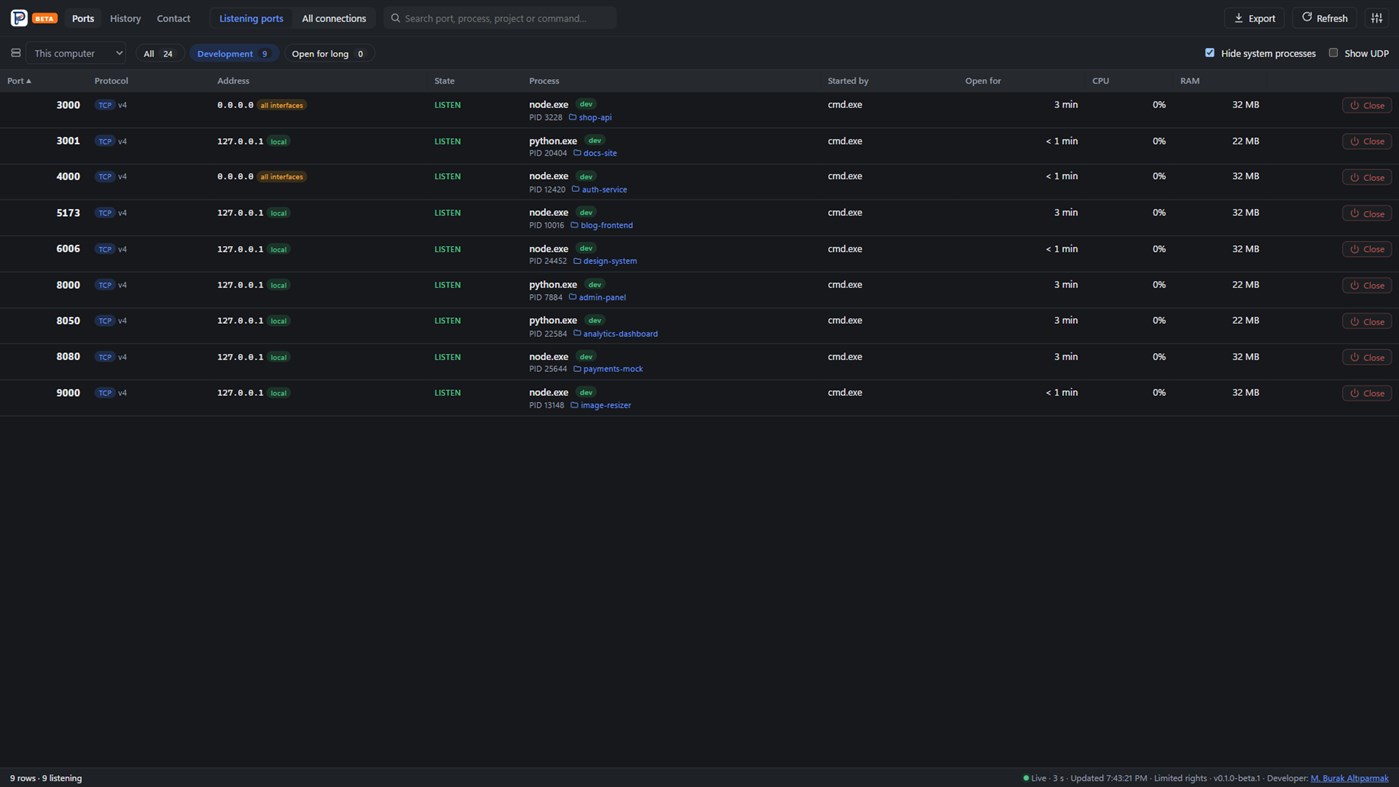
Task: Click the auth-service project folder
Action: click(x=599, y=189)
